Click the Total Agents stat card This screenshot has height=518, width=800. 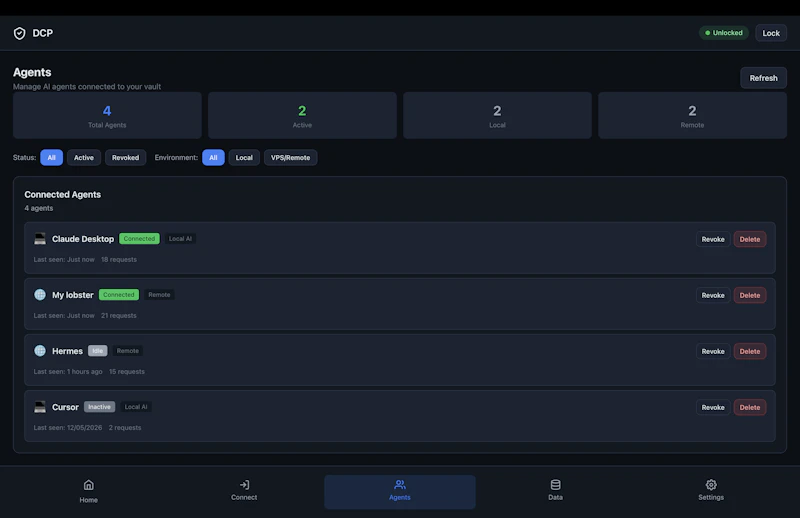107,115
